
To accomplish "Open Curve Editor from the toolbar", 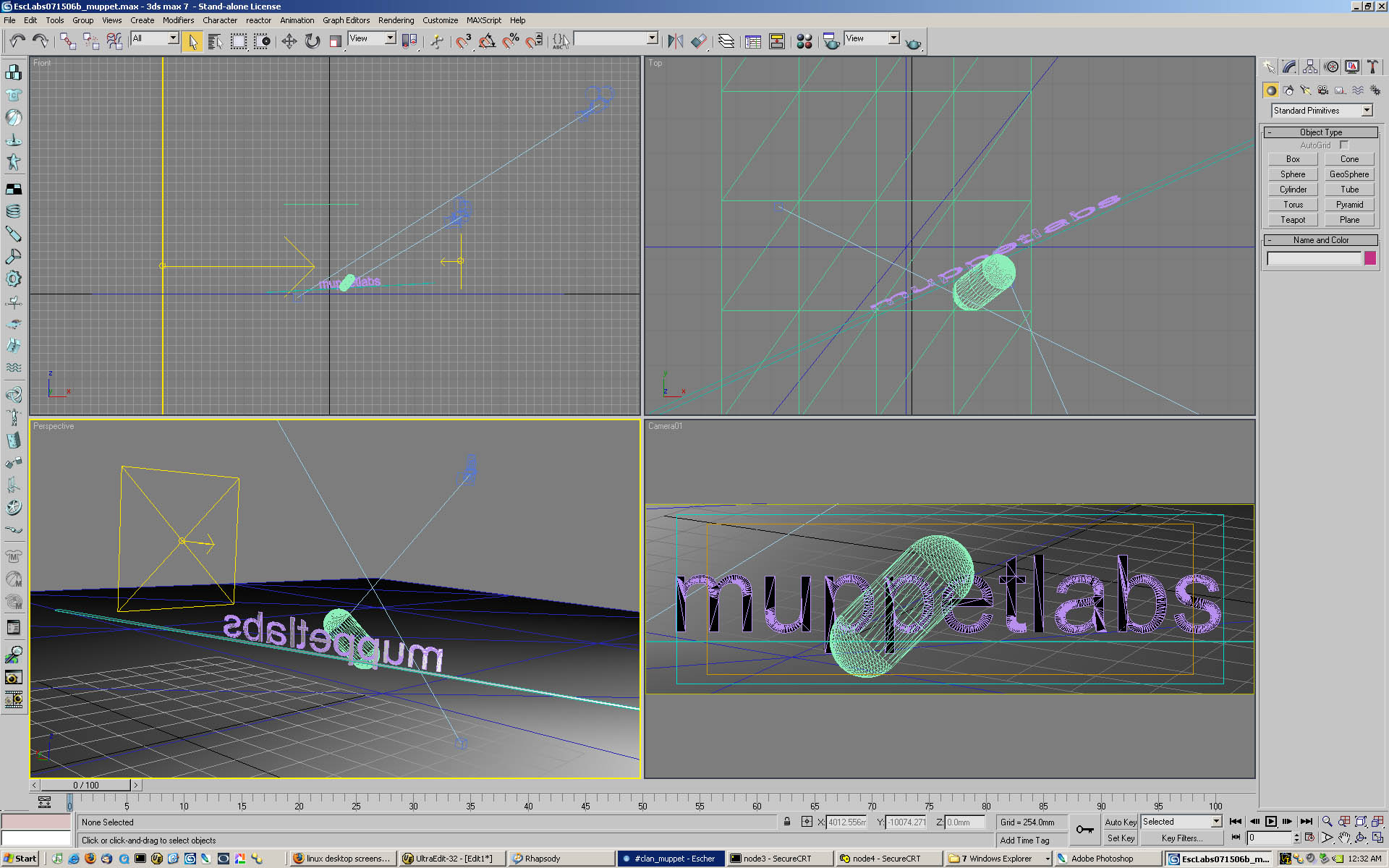I will [x=753, y=41].
